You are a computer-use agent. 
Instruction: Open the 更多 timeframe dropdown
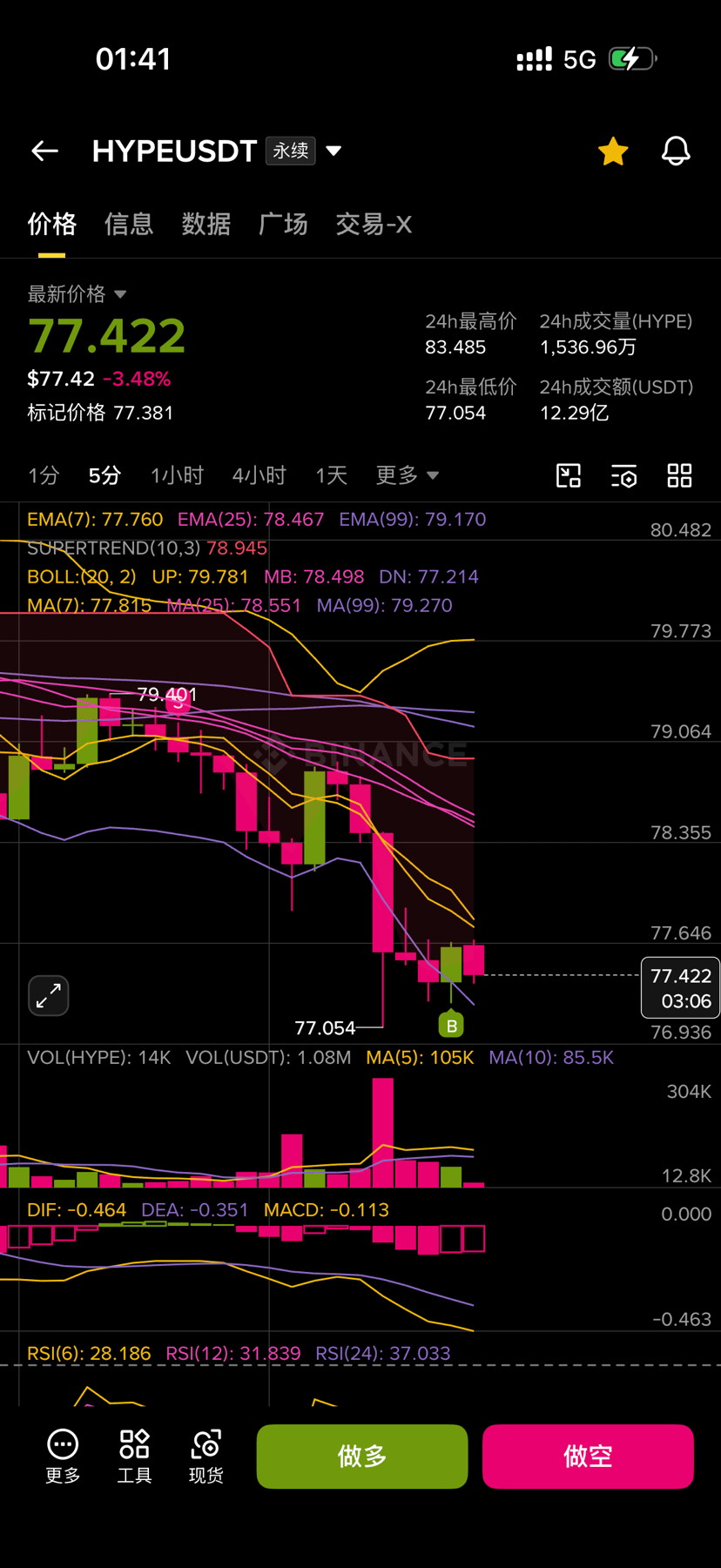coord(407,475)
